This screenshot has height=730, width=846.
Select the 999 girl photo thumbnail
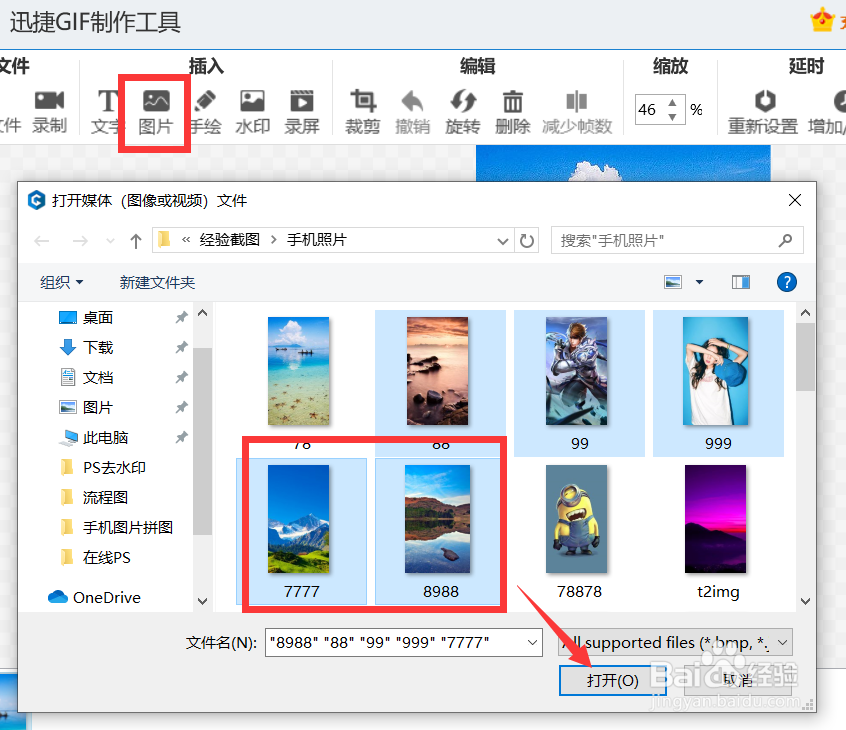click(715, 370)
